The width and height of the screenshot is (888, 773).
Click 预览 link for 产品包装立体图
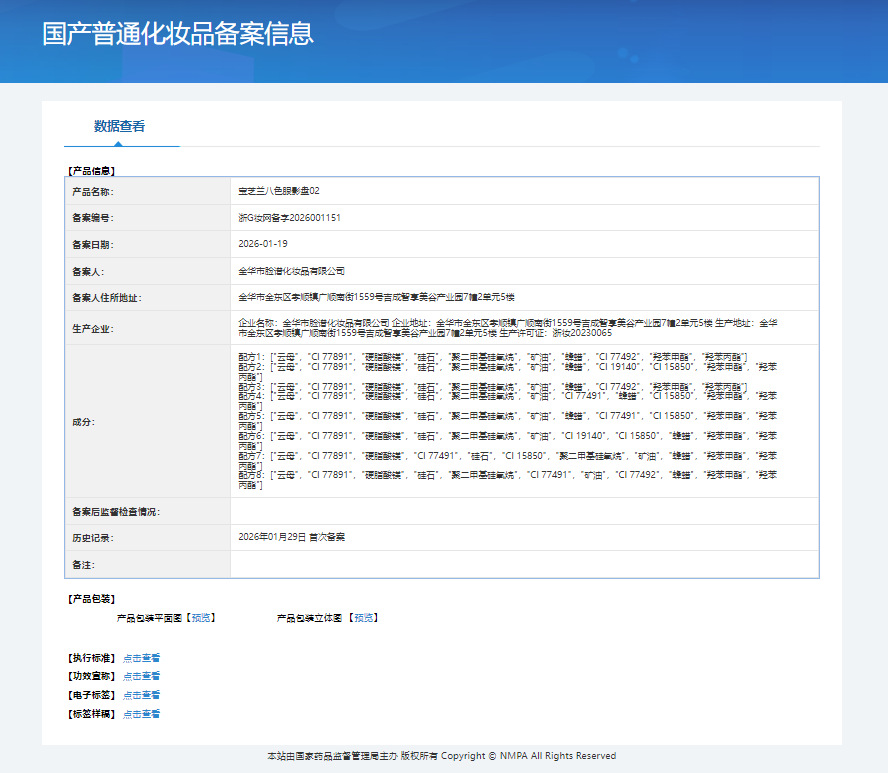coord(364,618)
